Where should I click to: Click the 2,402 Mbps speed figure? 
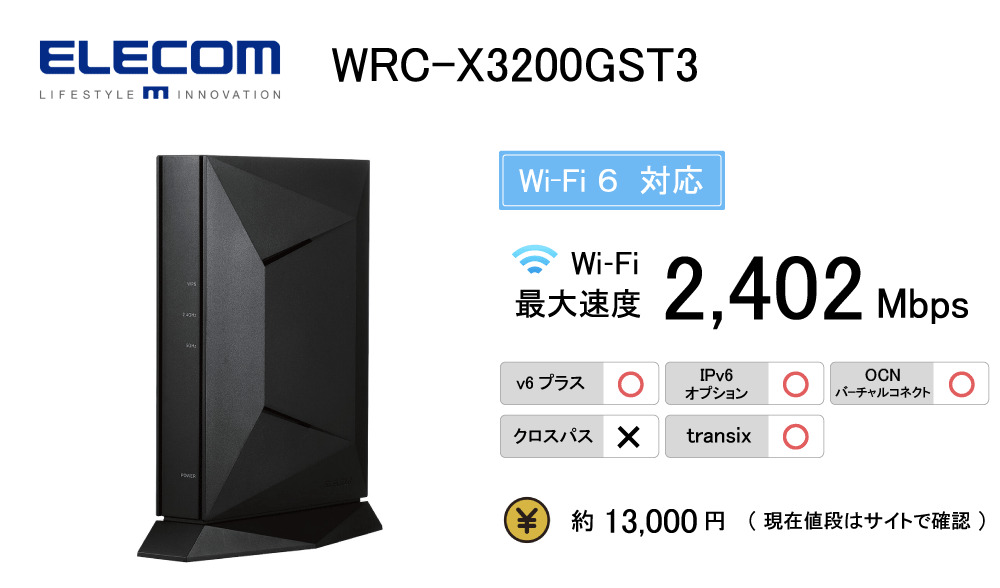(816, 290)
